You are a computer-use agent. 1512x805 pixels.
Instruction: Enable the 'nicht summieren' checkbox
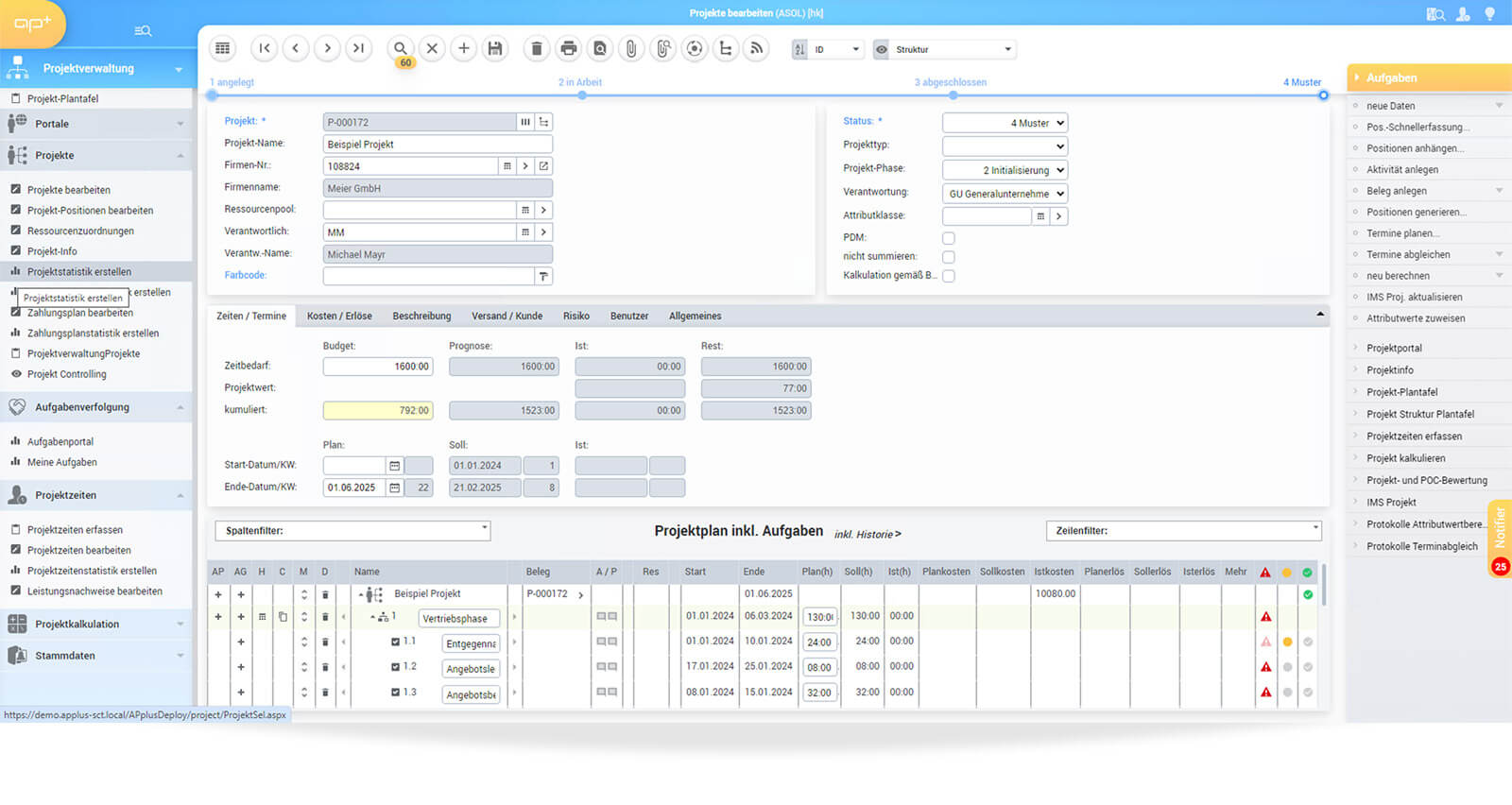click(949, 257)
